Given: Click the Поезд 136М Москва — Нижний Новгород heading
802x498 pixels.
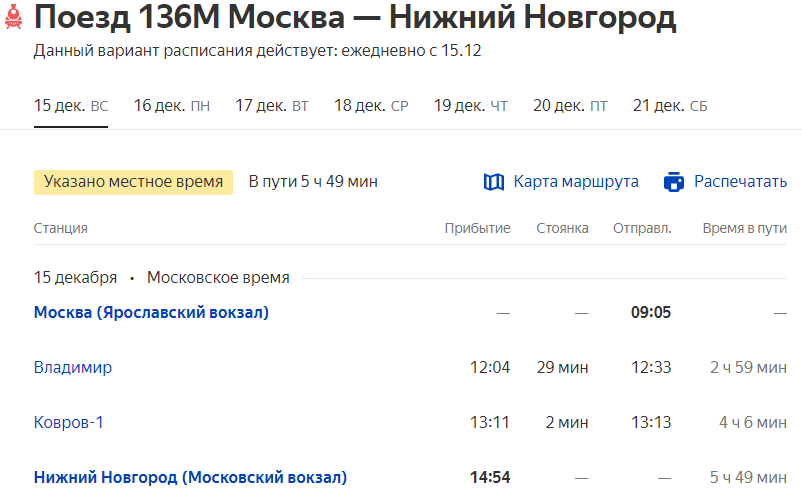Looking at the screenshot, I should point(355,18).
